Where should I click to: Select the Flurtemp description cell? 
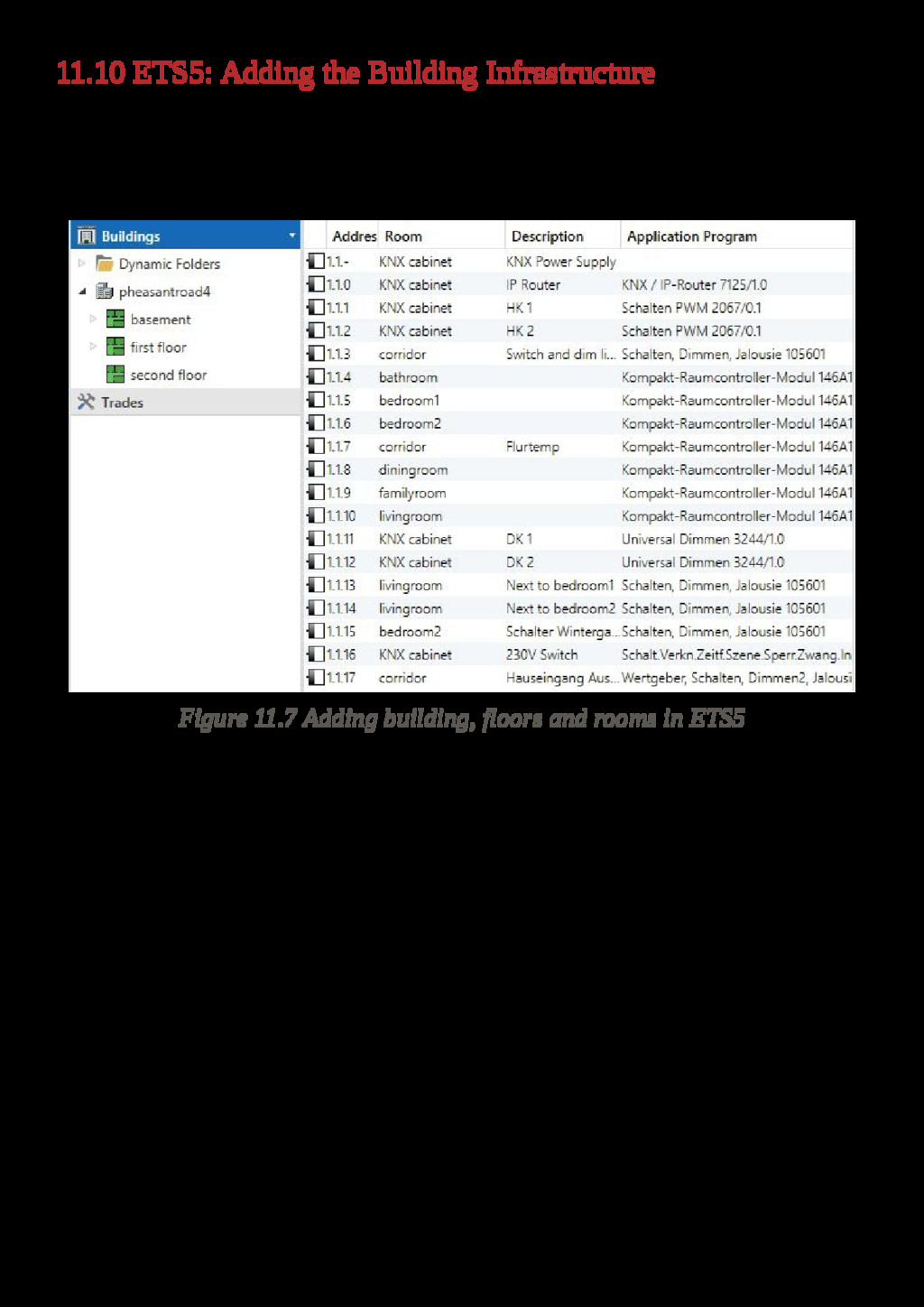coord(532,447)
